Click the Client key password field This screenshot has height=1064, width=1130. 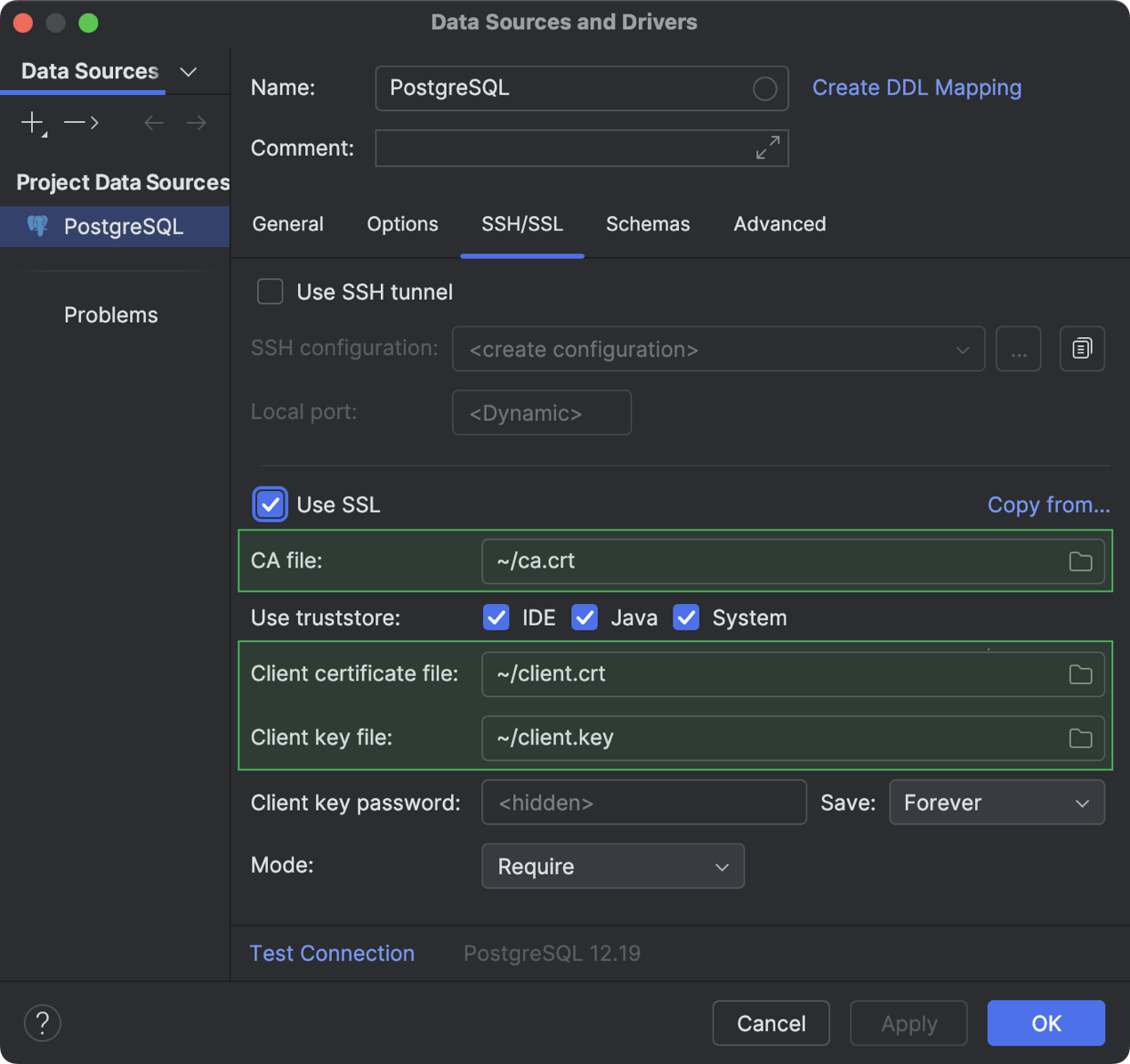[x=643, y=802]
